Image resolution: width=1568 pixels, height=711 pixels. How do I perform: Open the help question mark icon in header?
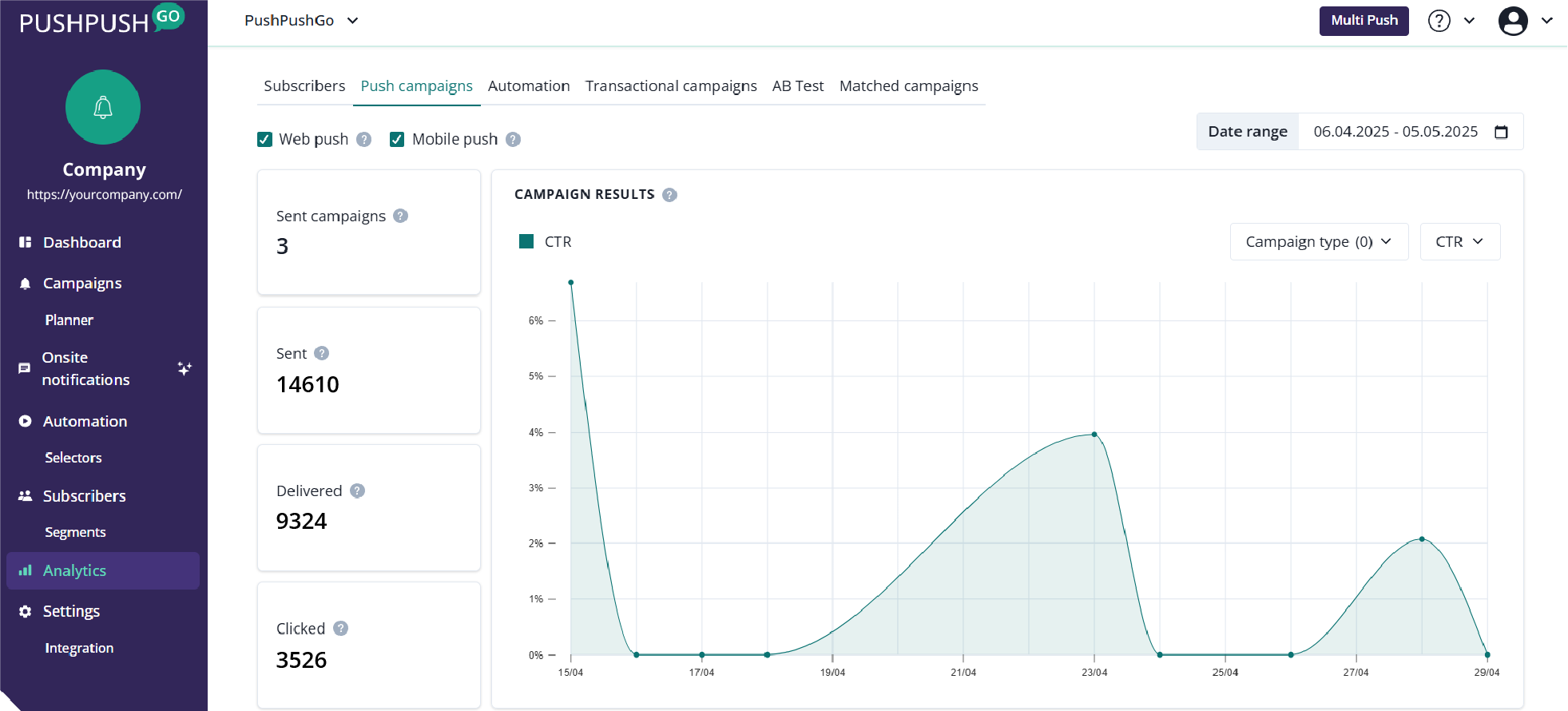tap(1439, 21)
